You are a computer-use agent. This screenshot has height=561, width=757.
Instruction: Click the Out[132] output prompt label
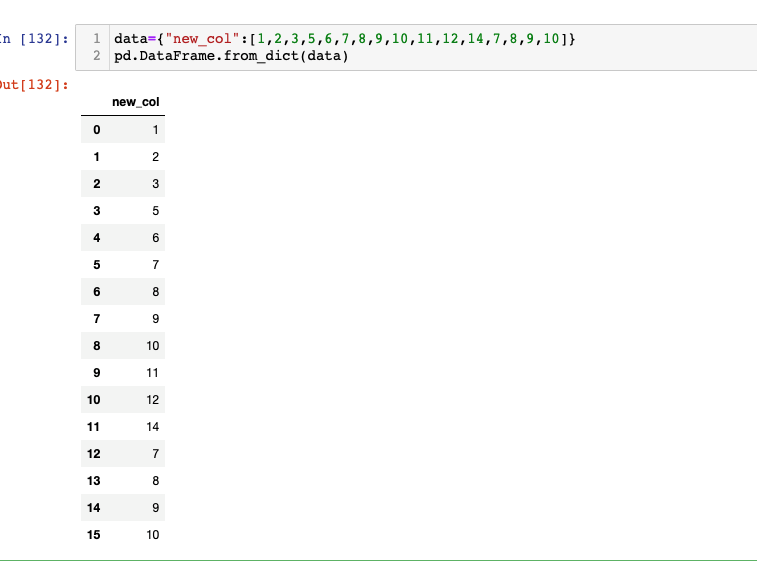[x=34, y=85]
